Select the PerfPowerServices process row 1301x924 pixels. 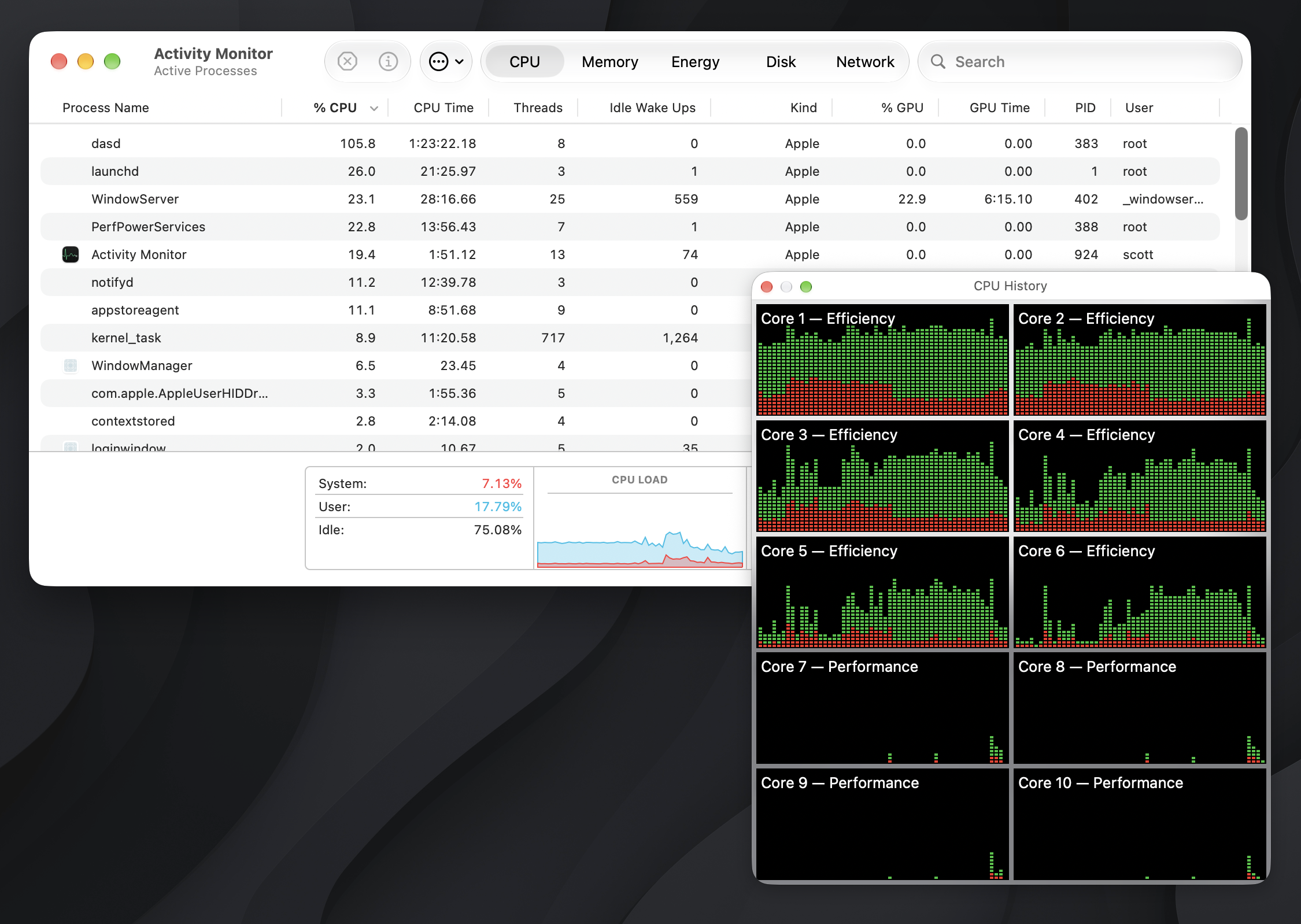pyautogui.click(x=630, y=227)
